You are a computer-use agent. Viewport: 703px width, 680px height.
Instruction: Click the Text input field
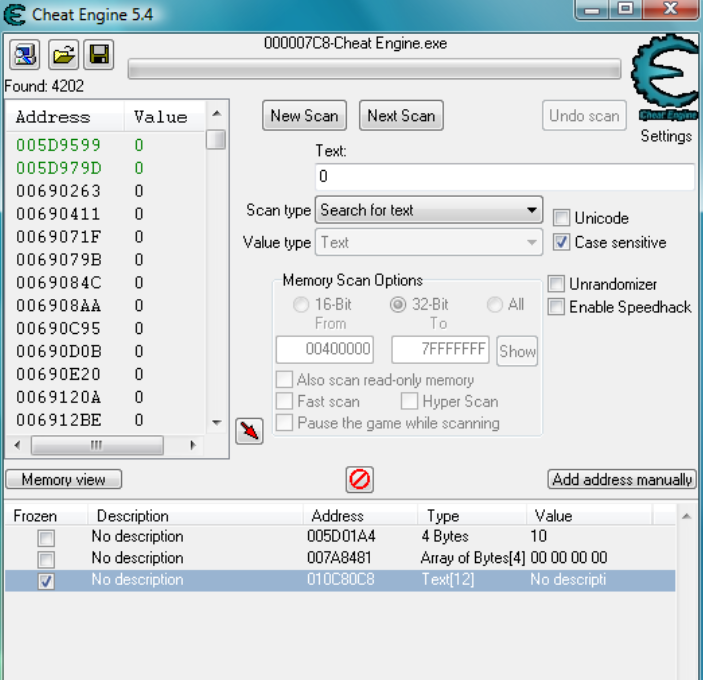(x=505, y=176)
